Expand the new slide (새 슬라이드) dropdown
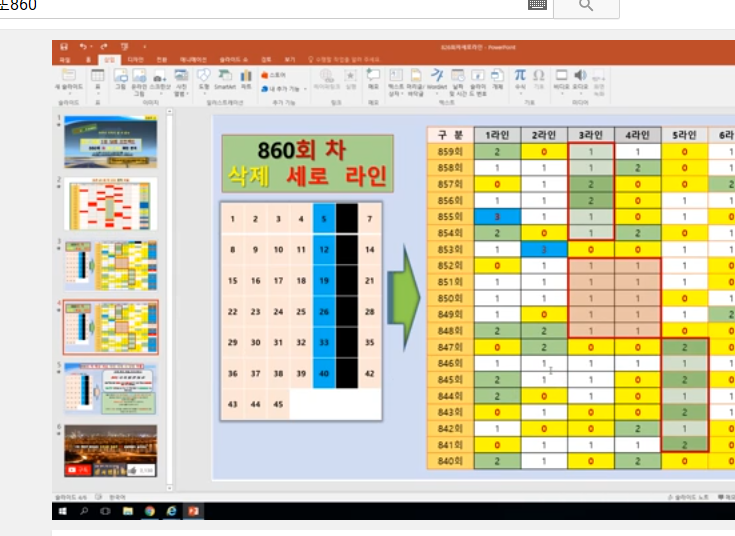 [69, 91]
